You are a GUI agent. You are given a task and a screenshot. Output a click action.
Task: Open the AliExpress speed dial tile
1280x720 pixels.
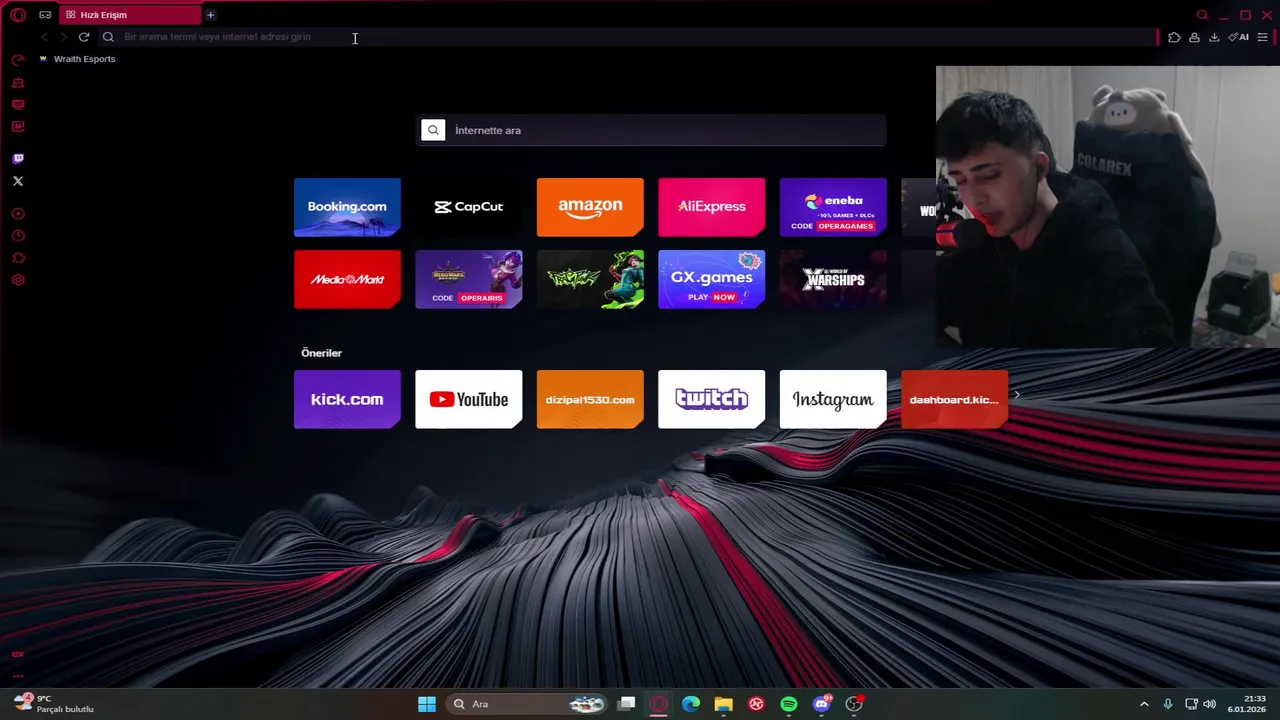coord(711,207)
